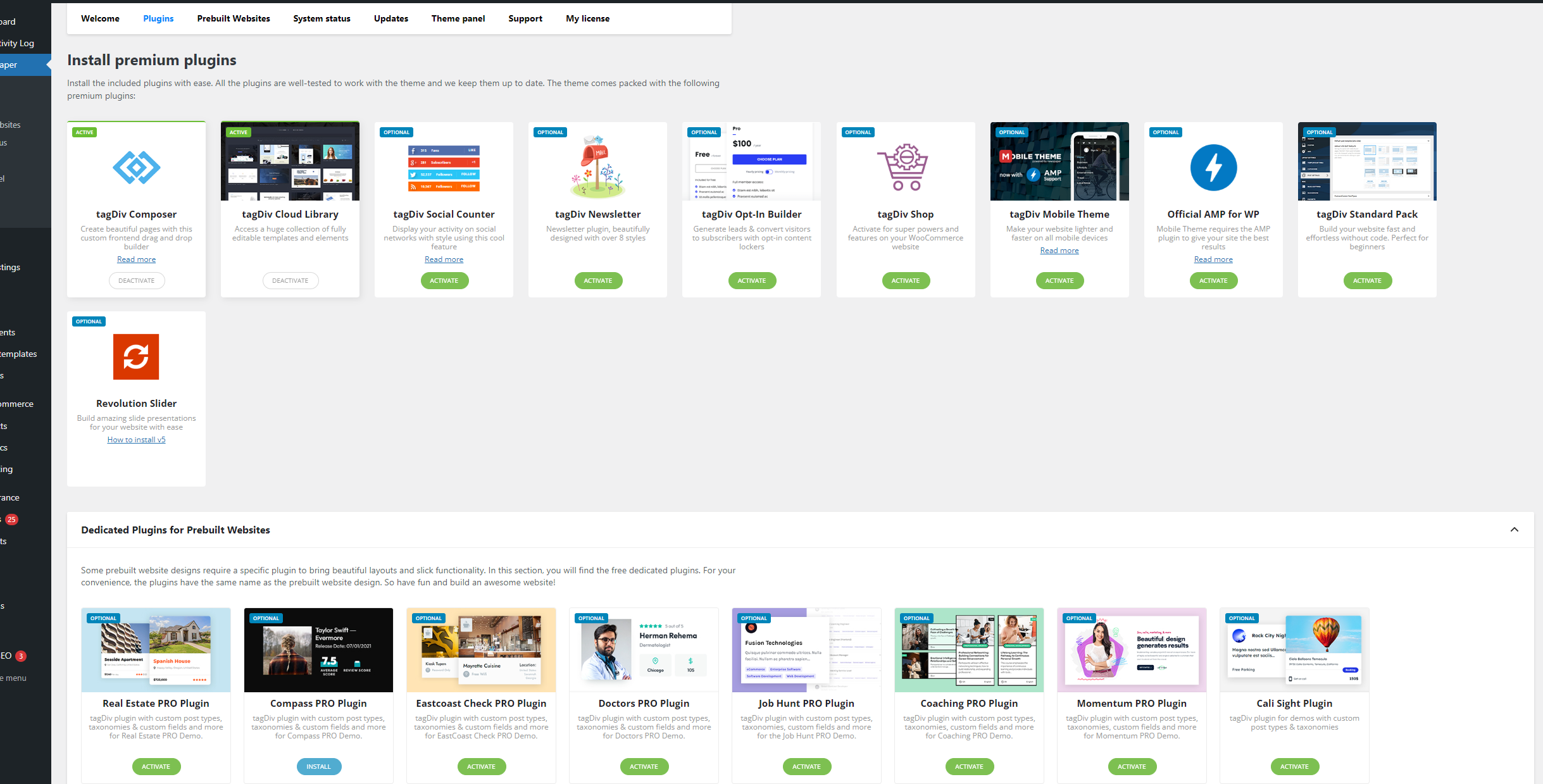
Task: Collapse the Dedicated Plugins for Prebuilt Websites section
Action: pos(1515,530)
